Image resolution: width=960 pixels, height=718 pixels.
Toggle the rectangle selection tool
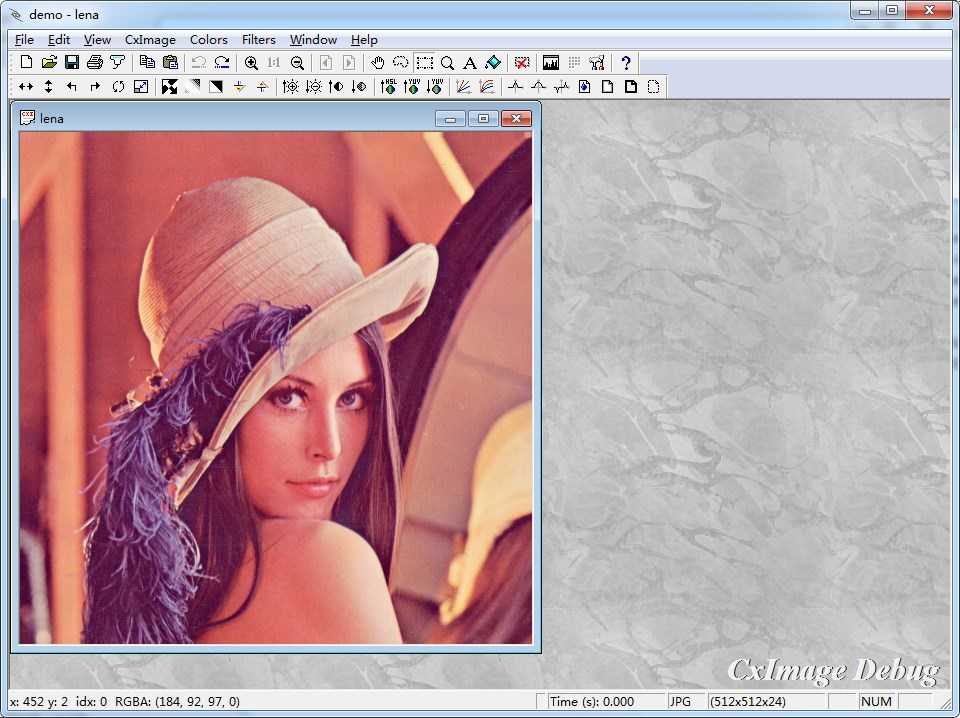[424, 63]
